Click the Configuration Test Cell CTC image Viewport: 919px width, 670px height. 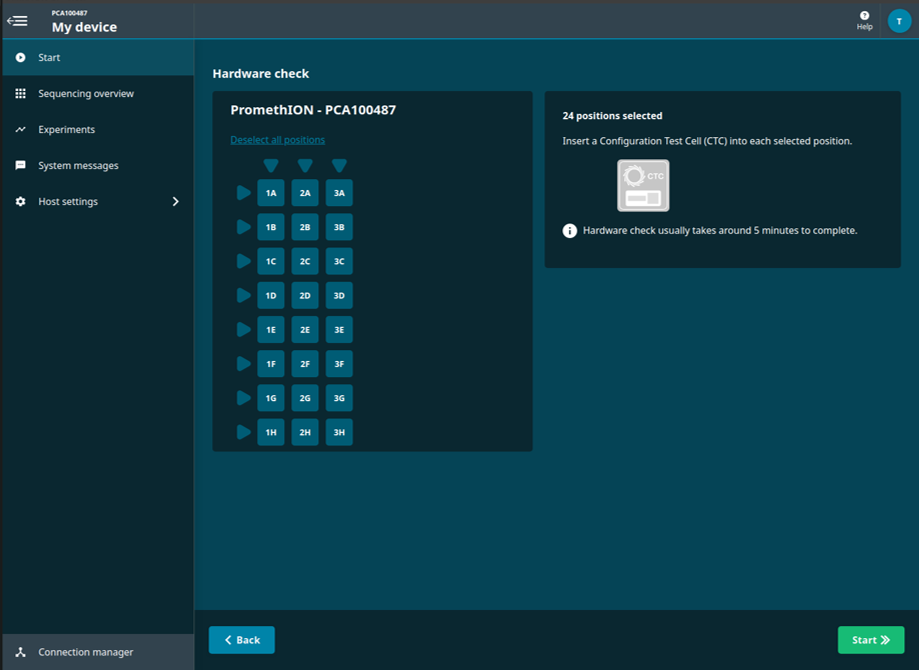643,185
